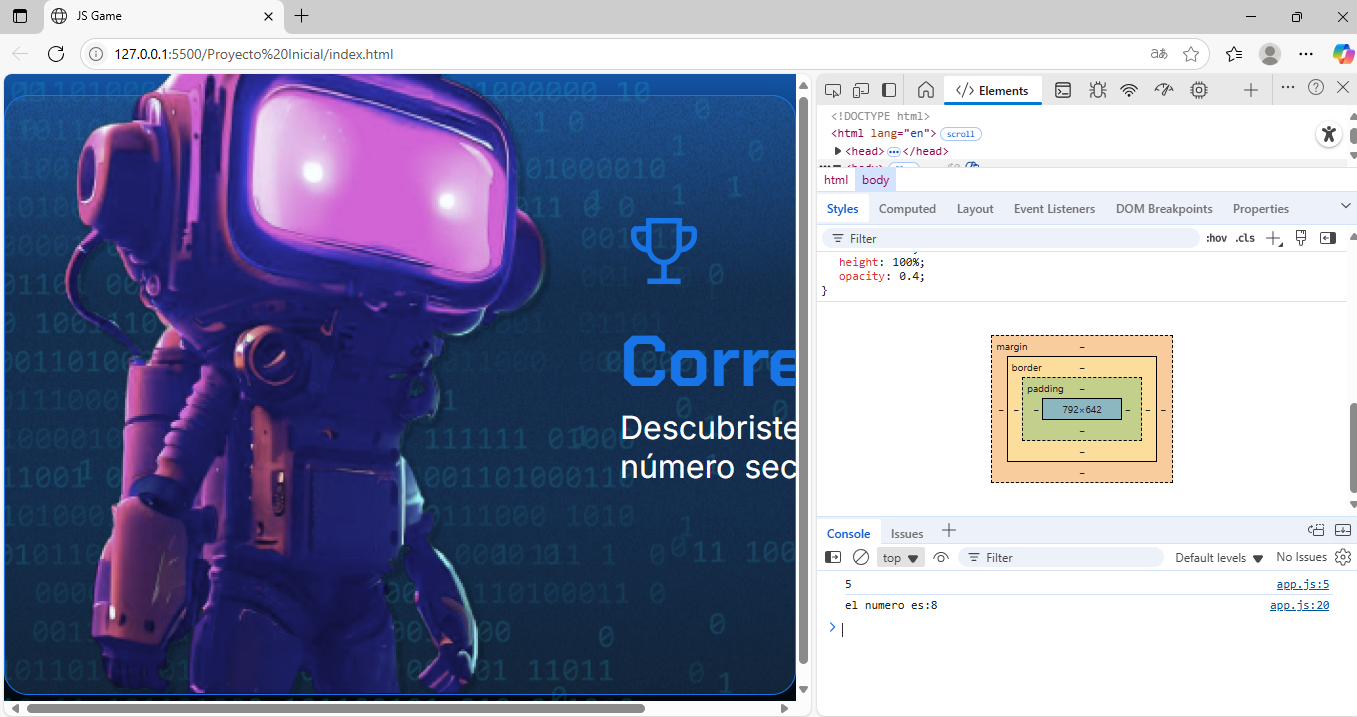Click the 792×642 box model content
The image size is (1357, 717).
point(1082,409)
